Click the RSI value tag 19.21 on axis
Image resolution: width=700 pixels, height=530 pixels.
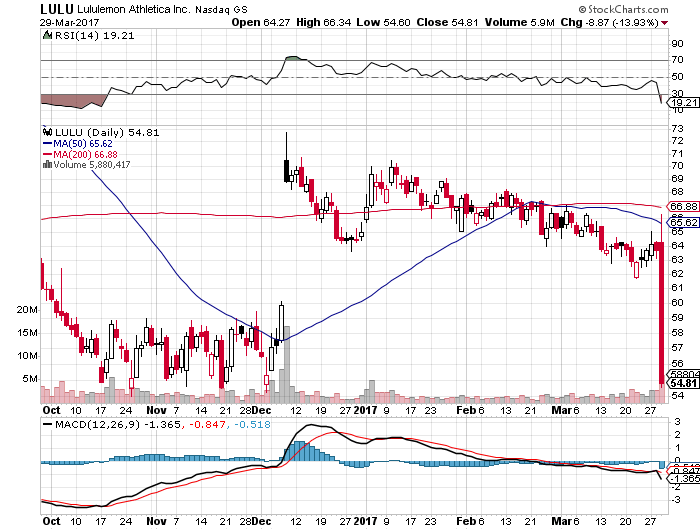pyautogui.click(x=683, y=103)
